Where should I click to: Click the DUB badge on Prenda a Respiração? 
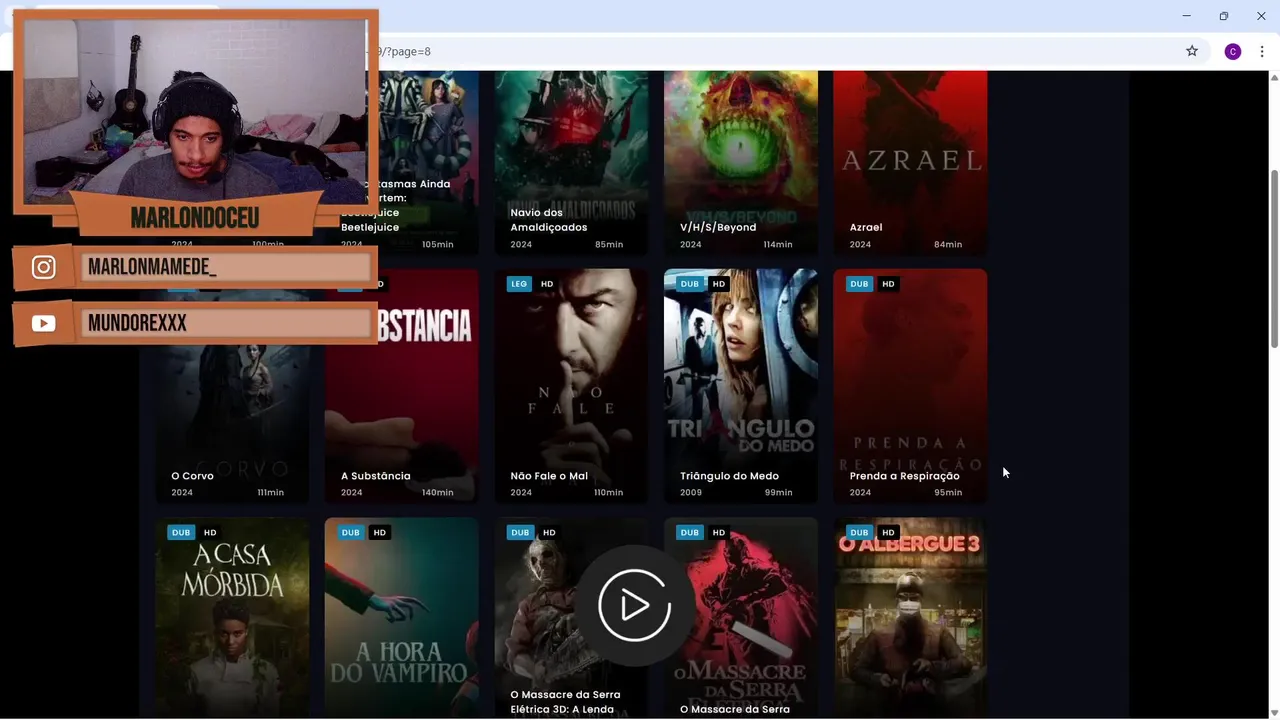tap(859, 284)
